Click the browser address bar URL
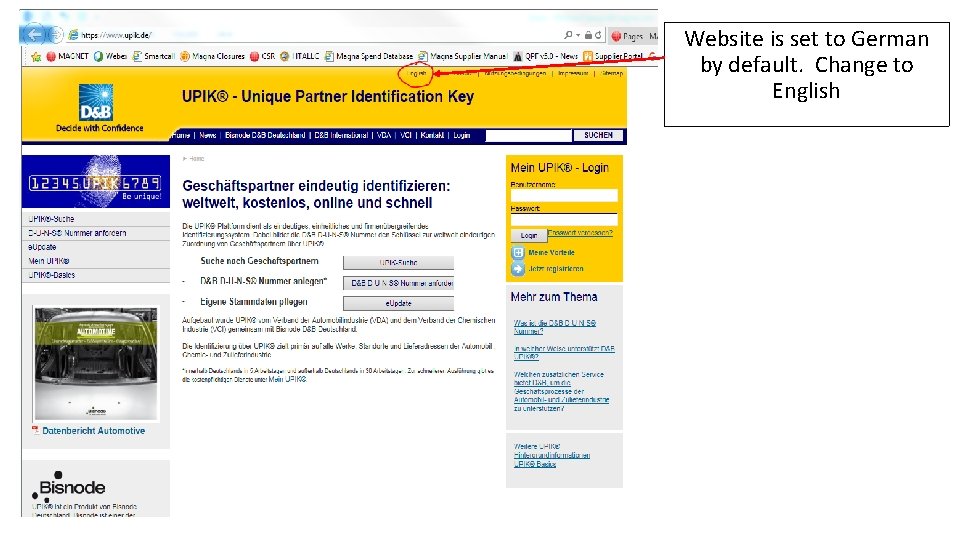 point(116,36)
